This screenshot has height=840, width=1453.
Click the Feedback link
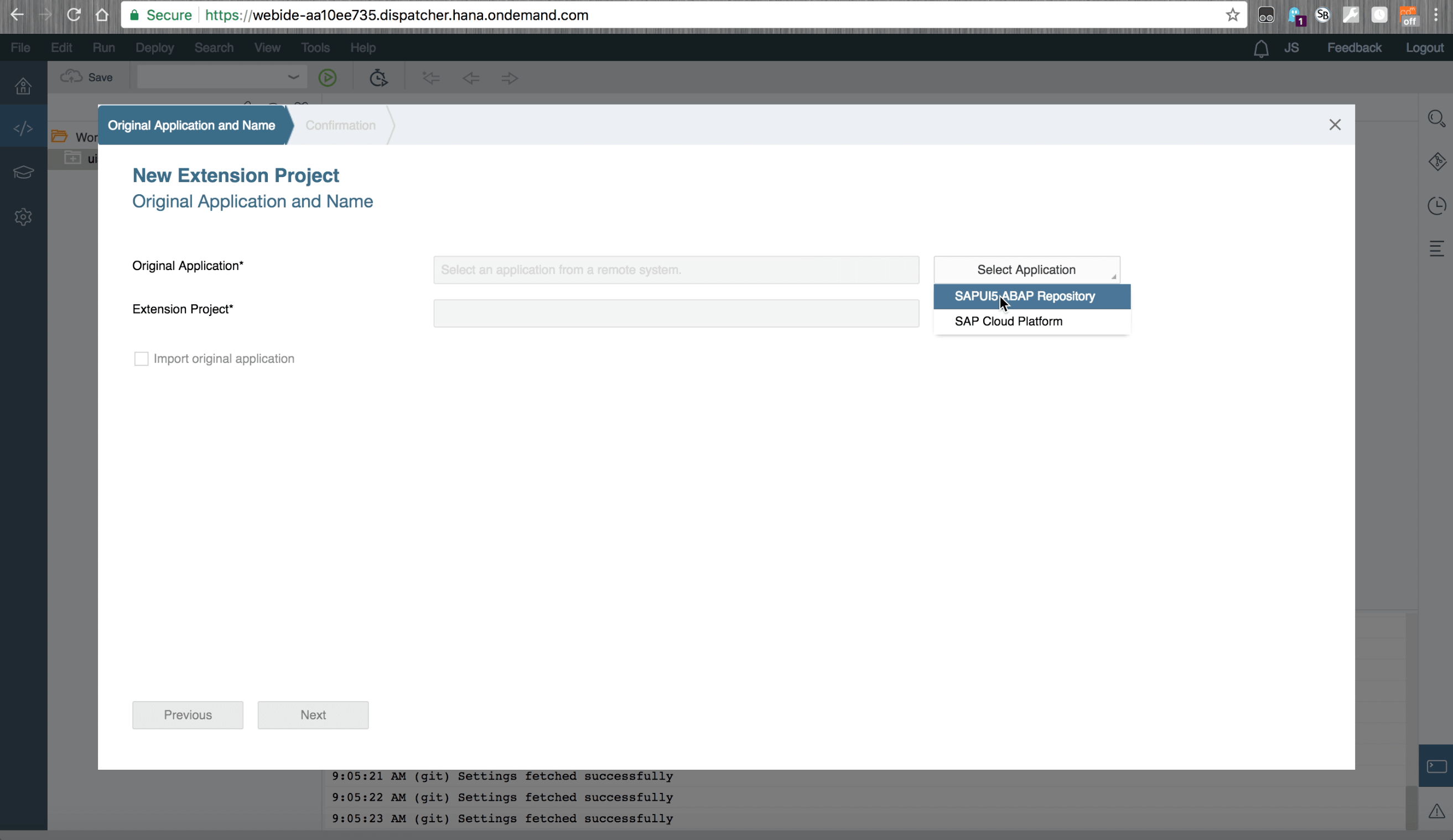[1355, 48]
